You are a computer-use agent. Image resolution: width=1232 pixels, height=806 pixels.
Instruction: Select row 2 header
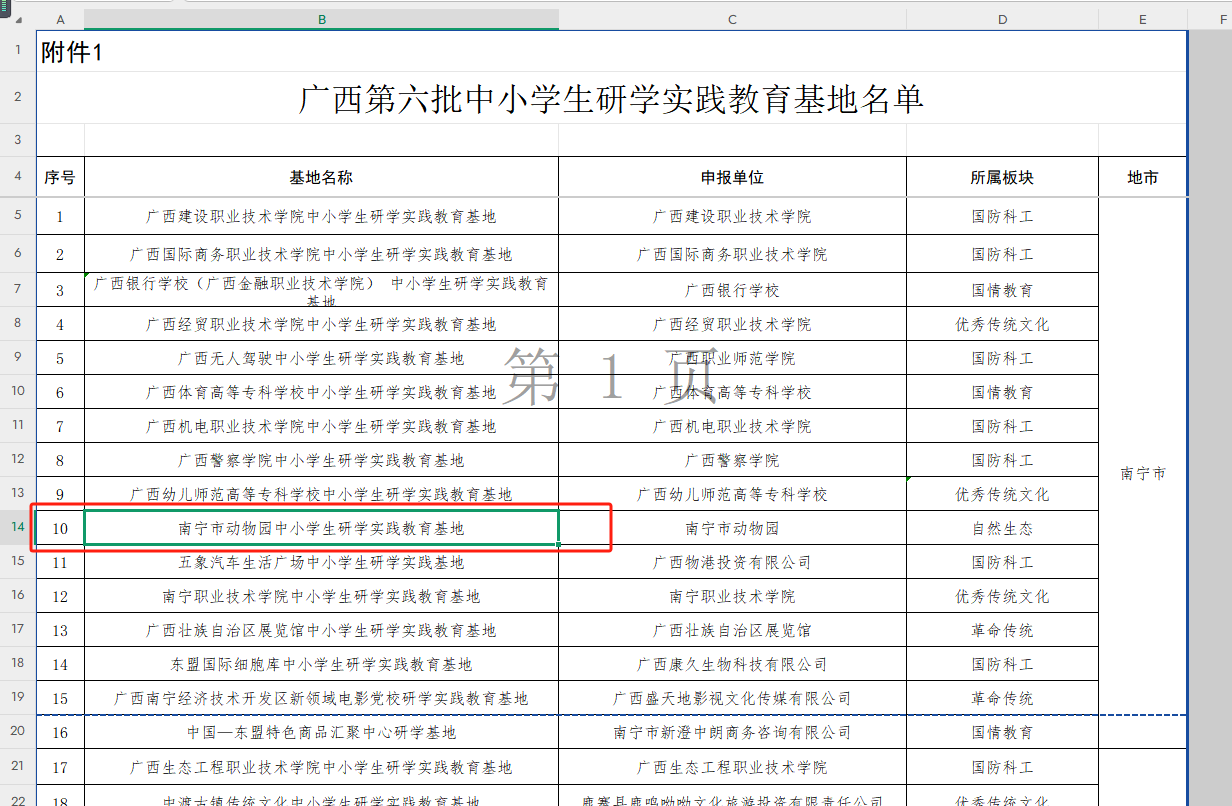pyautogui.click(x=18, y=97)
